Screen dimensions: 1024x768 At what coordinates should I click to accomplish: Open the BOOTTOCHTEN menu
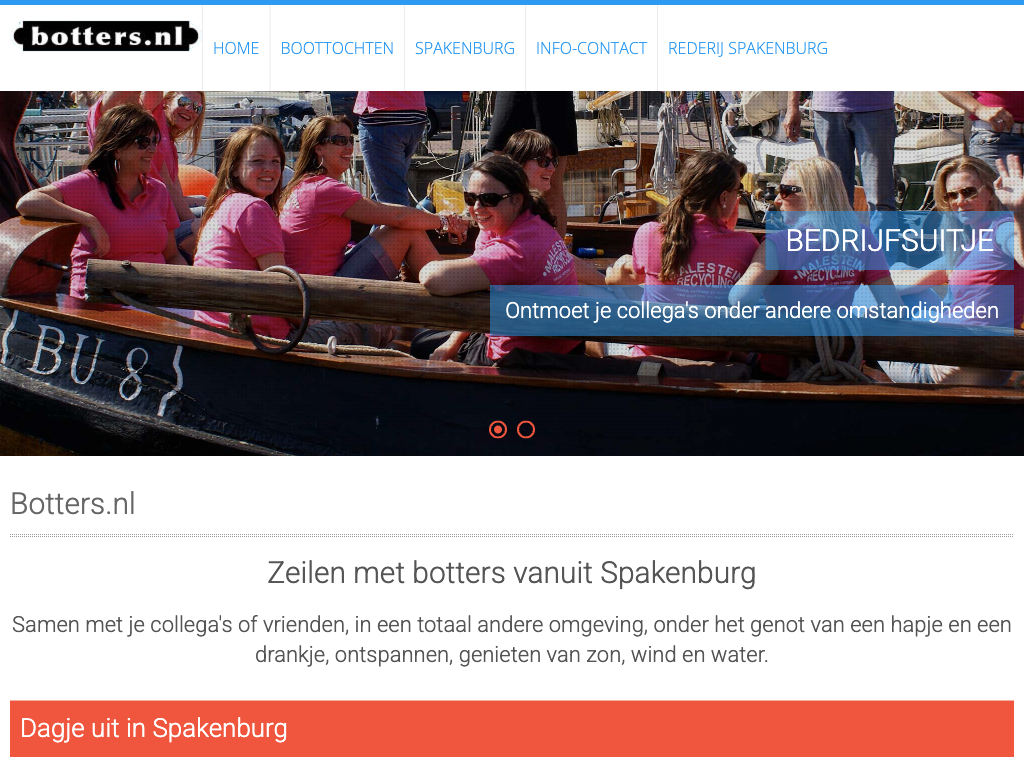(337, 48)
